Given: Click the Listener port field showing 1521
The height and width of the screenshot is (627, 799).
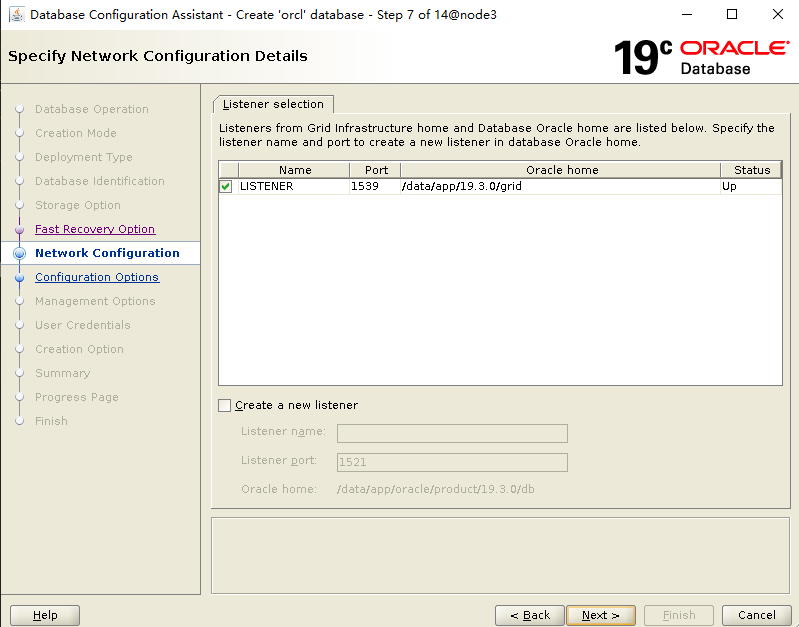Looking at the screenshot, I should [452, 462].
